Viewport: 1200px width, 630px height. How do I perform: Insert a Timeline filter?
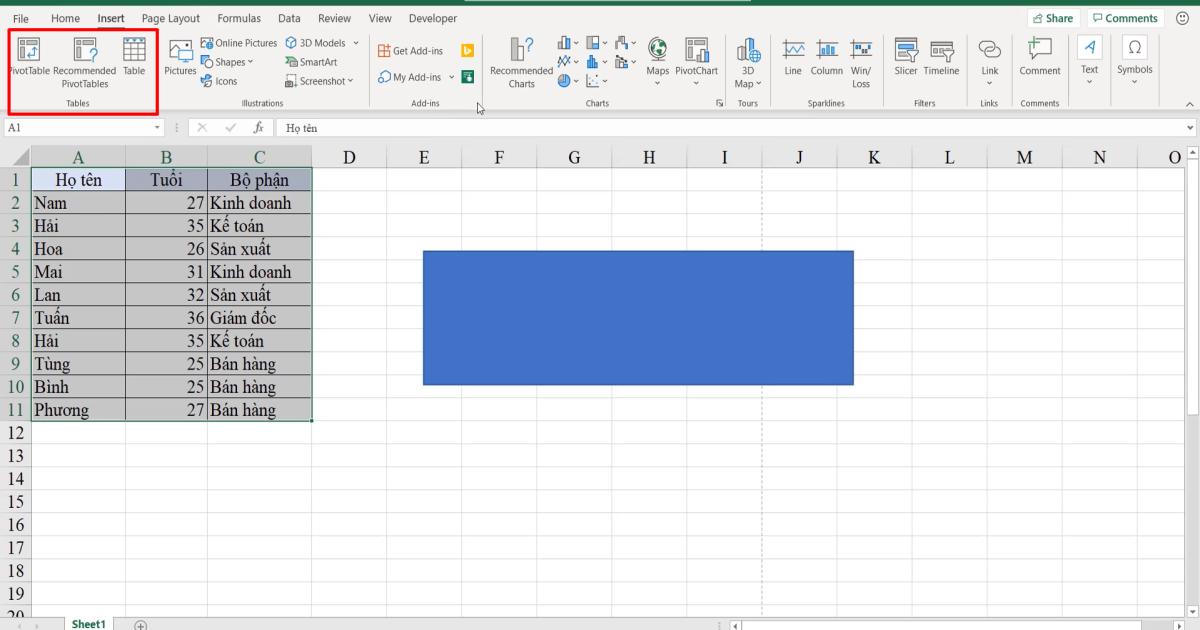click(941, 60)
